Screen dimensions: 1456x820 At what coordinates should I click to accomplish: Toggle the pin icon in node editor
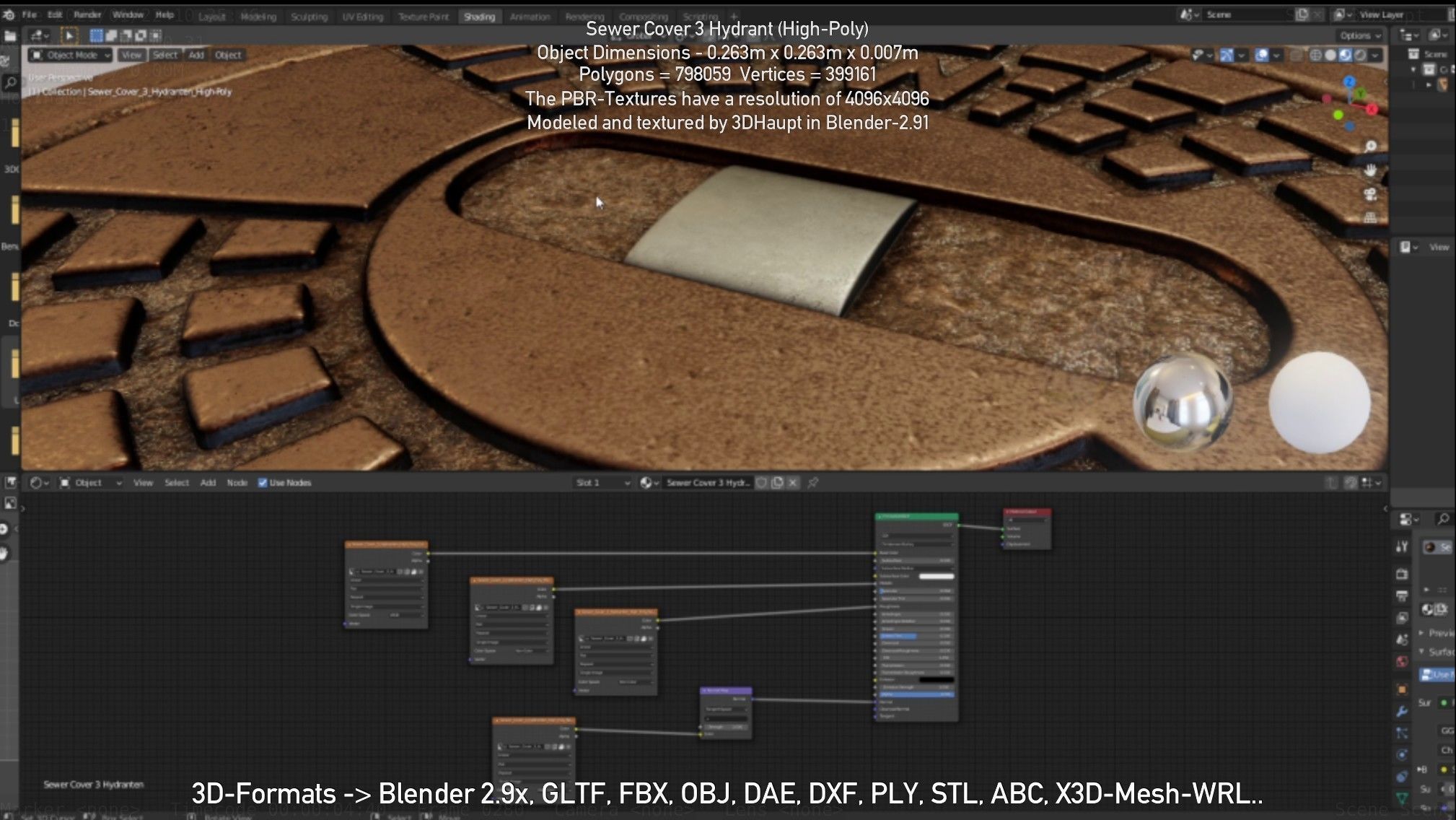[813, 483]
